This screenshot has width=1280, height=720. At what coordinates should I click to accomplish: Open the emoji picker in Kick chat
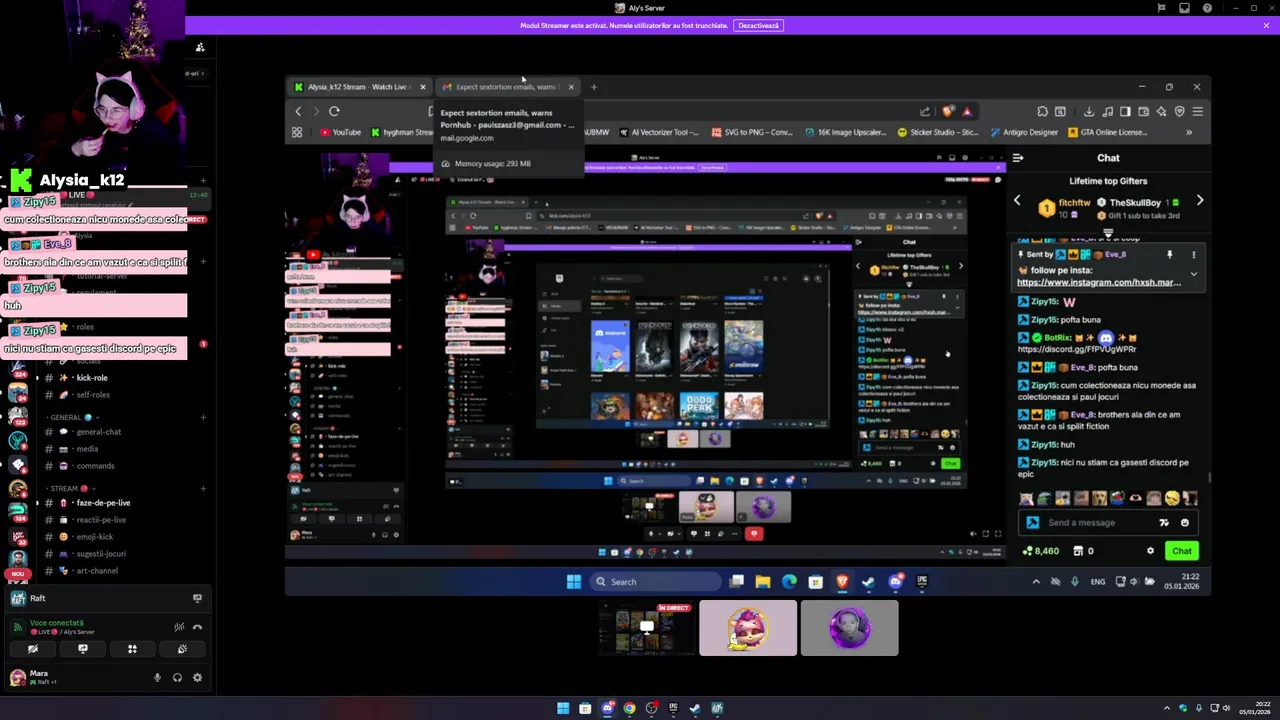tap(1185, 522)
